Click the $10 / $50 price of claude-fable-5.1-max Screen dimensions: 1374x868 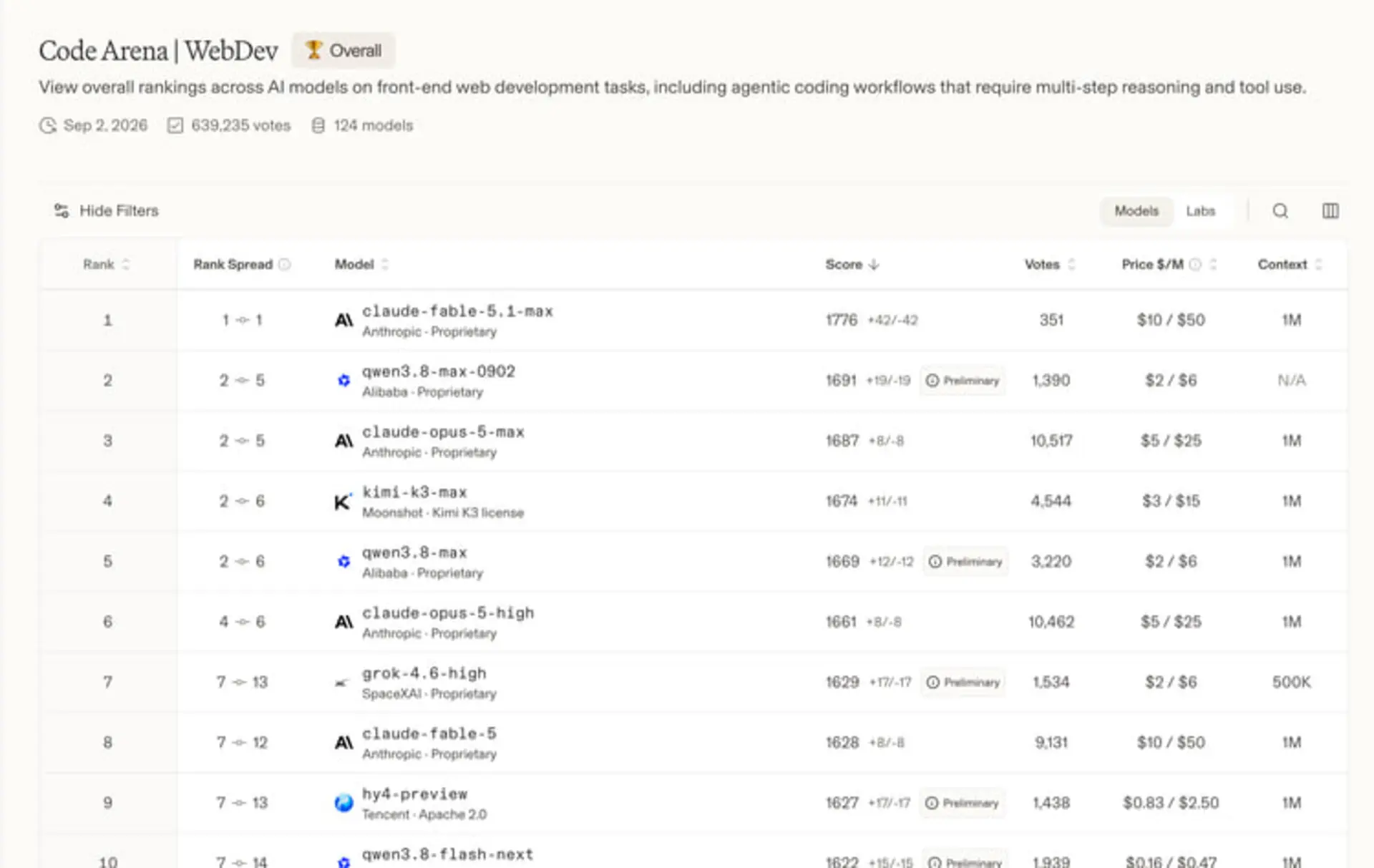[1171, 320]
